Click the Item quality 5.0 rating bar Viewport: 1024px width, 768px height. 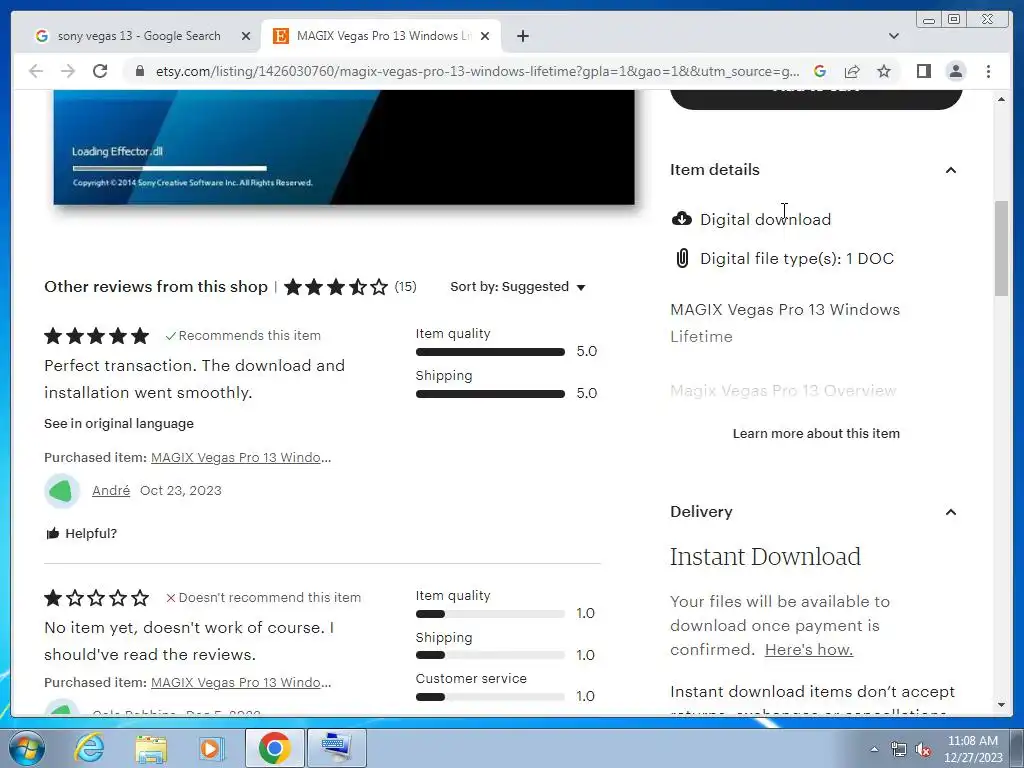[x=490, y=352]
